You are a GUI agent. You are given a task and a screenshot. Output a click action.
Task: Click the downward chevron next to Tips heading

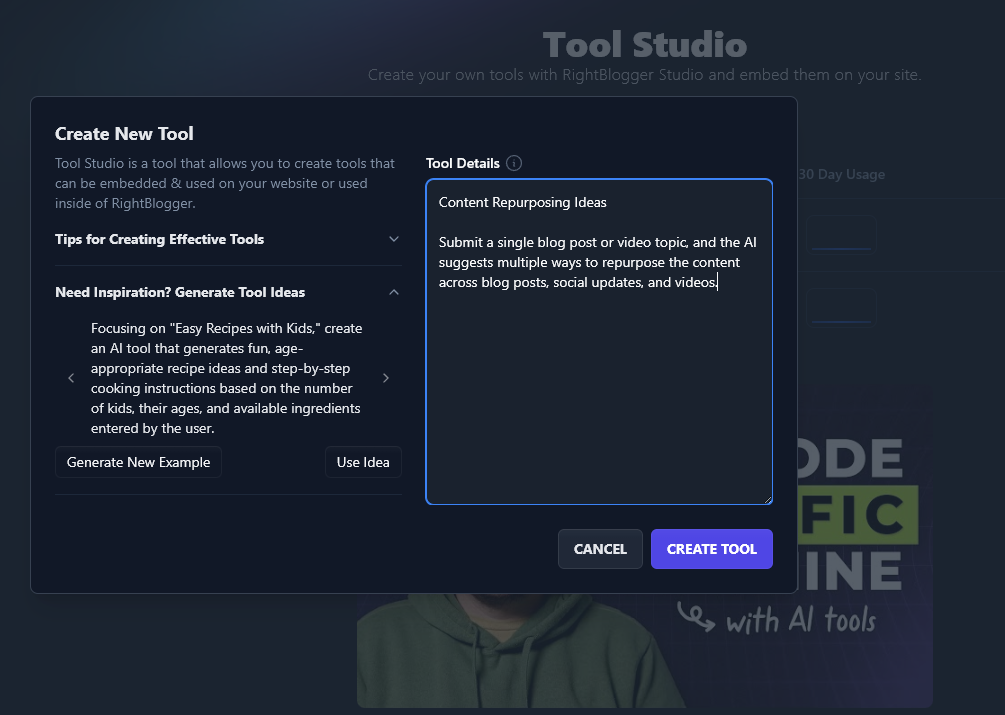[394, 239]
